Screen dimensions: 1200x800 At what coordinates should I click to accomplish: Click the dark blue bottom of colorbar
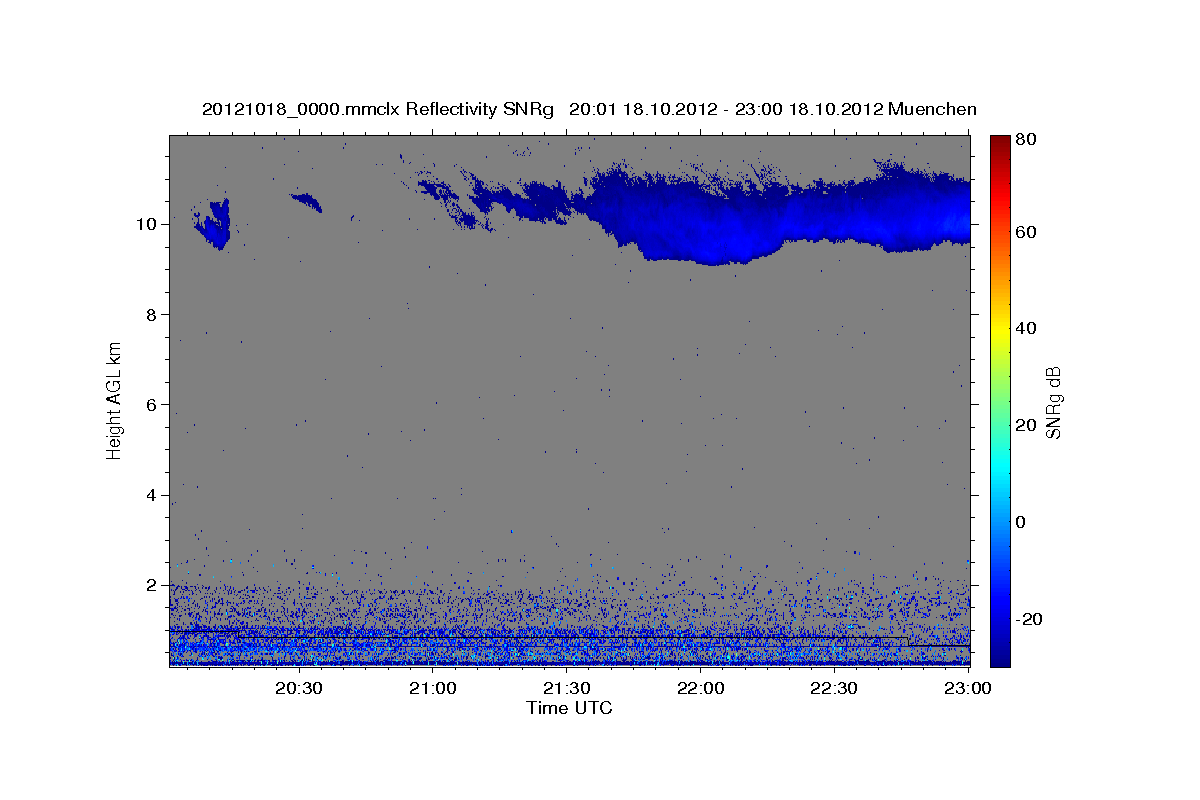pyautogui.click(x=1000, y=655)
